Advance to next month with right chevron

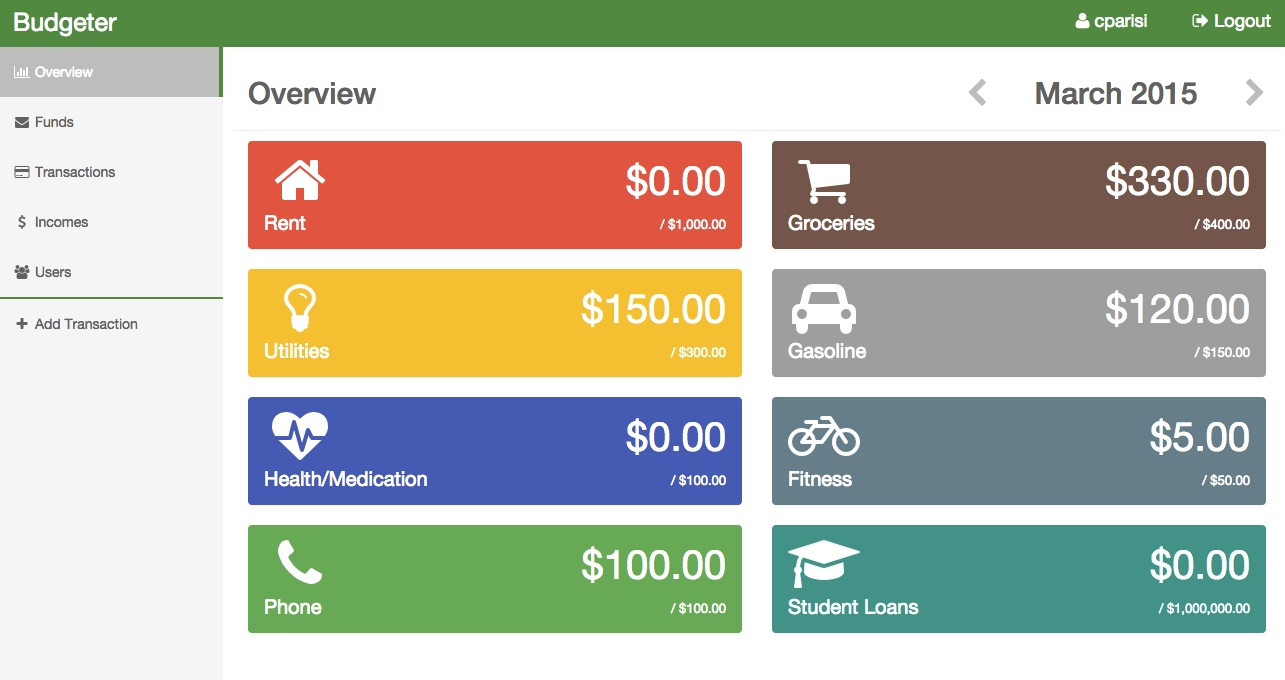pos(1254,93)
